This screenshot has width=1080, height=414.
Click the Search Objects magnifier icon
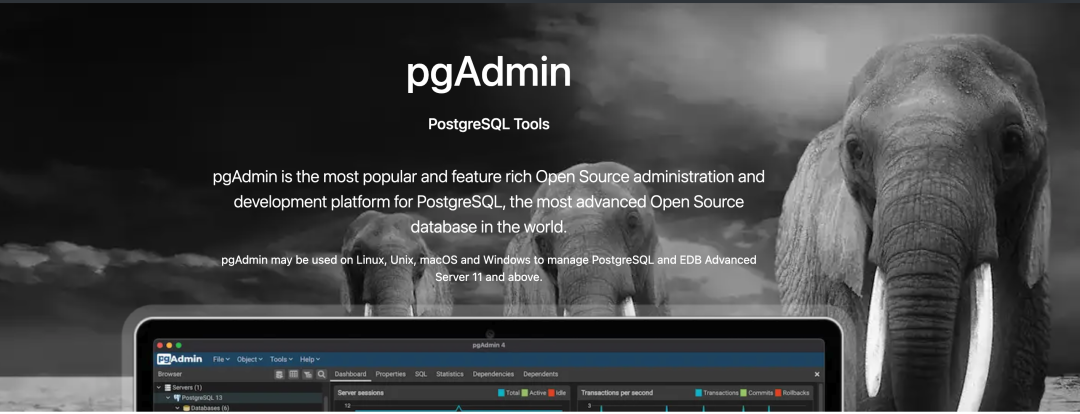pos(321,374)
